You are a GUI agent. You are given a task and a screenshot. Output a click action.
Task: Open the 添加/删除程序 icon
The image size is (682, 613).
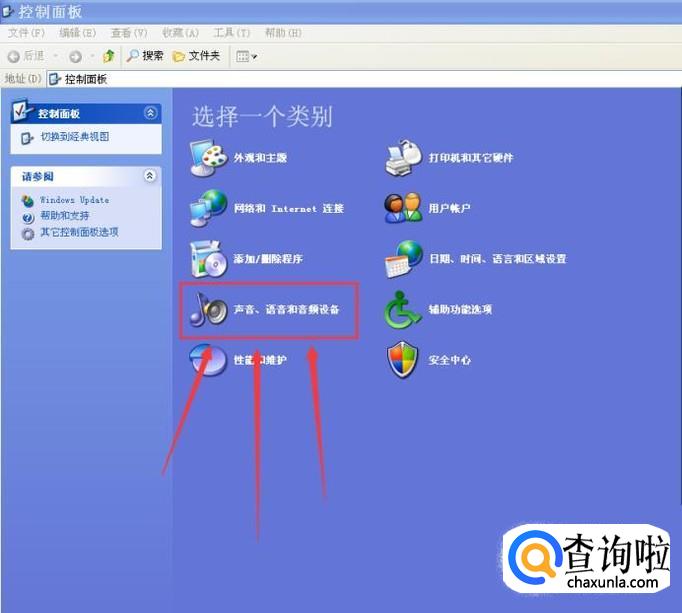point(208,259)
